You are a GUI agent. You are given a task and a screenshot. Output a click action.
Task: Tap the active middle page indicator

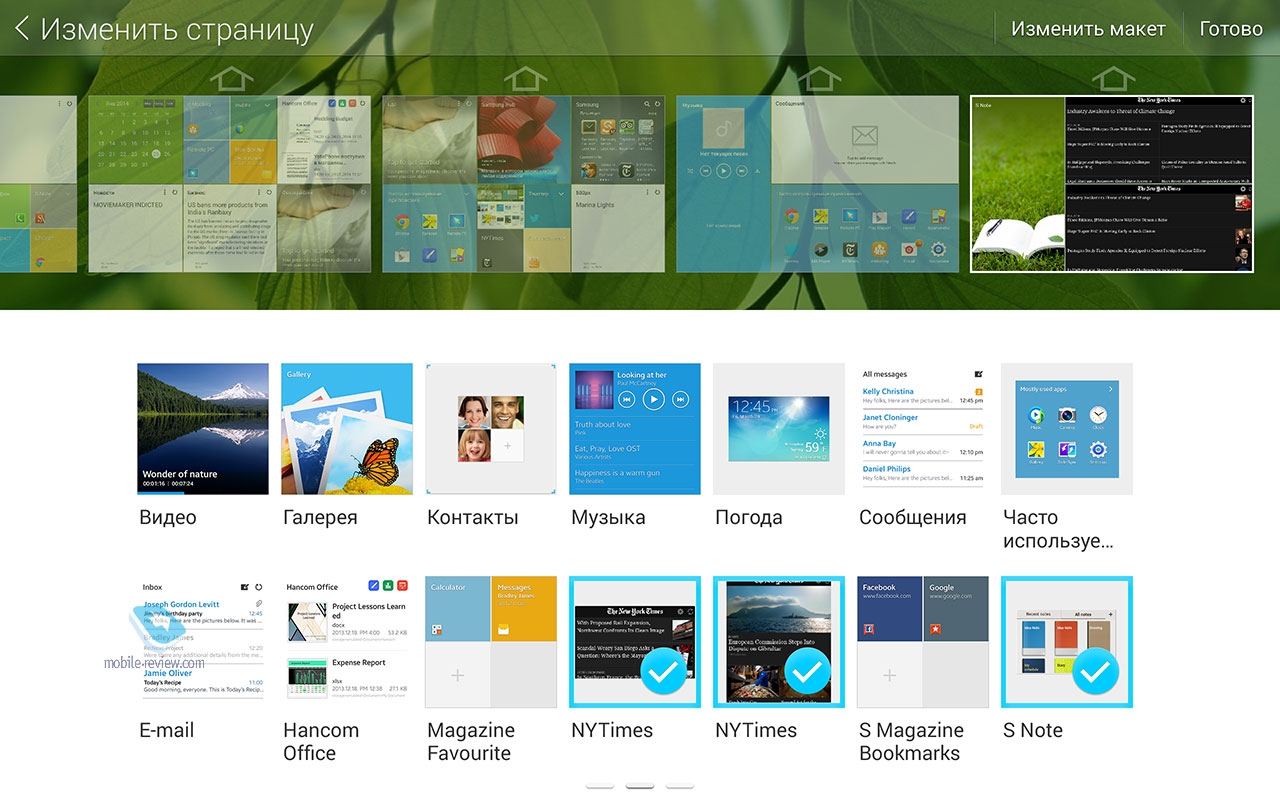[640, 786]
